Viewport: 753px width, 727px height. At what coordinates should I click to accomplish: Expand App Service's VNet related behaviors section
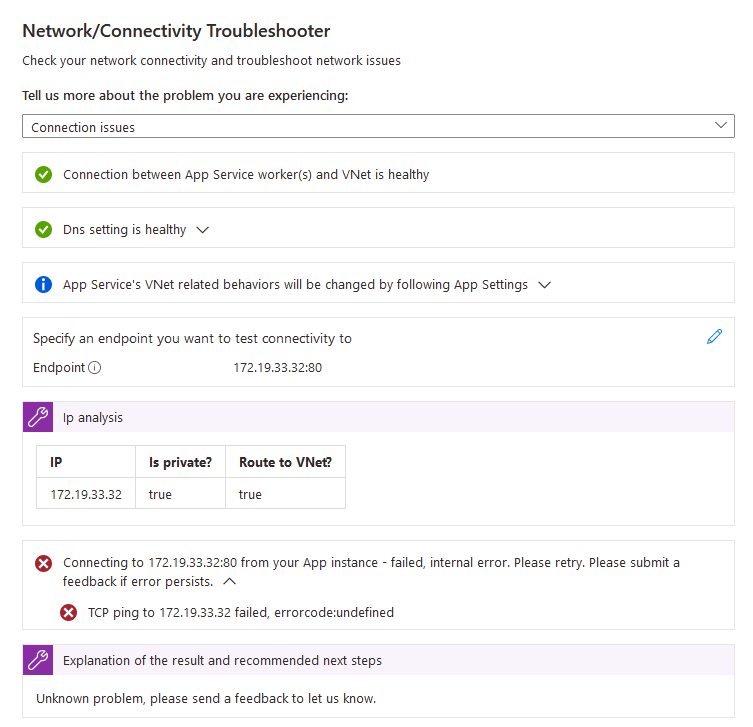point(544,285)
